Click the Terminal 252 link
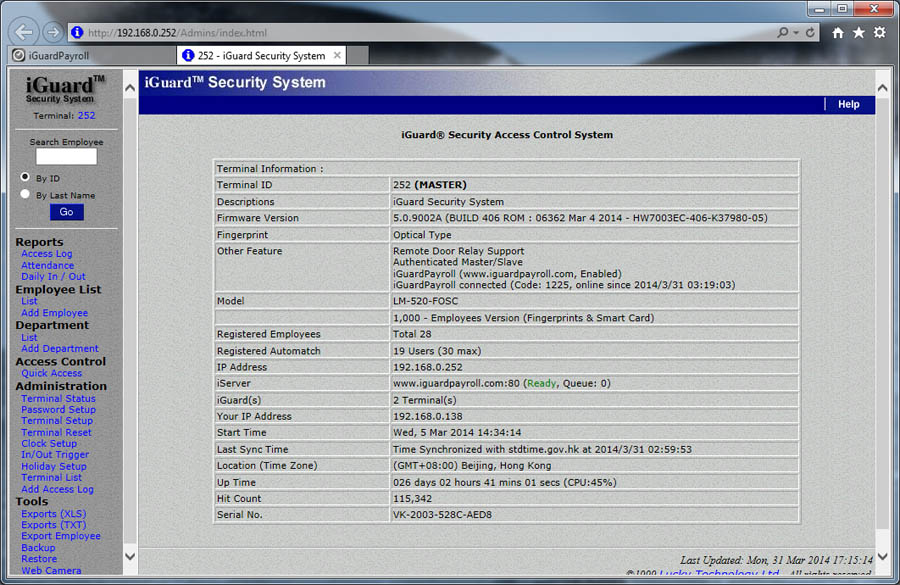Screen dimensions: 900x585 [x=86, y=115]
